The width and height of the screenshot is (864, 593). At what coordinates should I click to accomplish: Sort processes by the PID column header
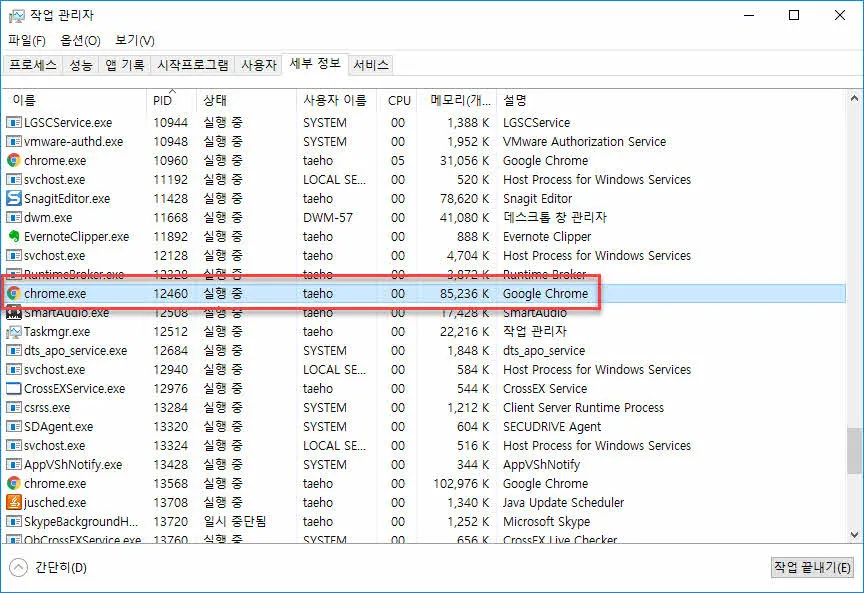pyautogui.click(x=163, y=100)
